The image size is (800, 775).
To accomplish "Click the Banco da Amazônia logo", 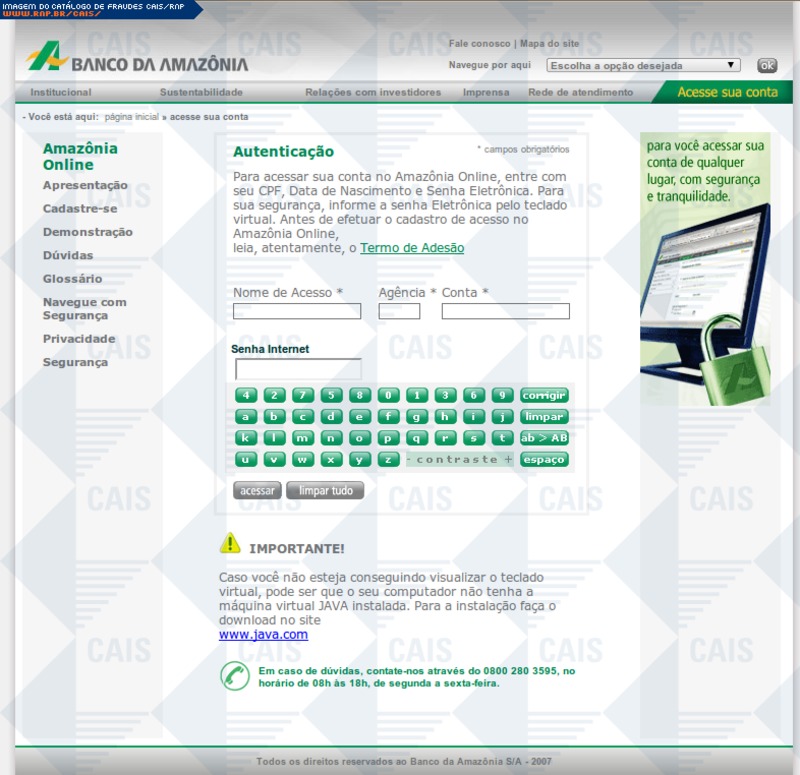I will [137, 60].
